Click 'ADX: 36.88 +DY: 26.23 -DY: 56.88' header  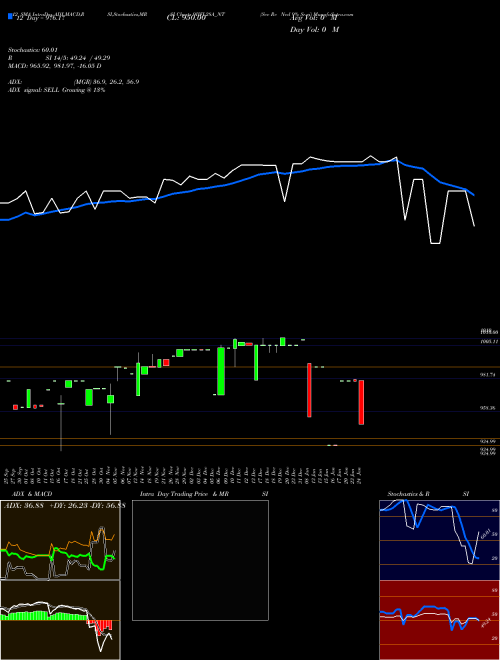(x=64, y=506)
